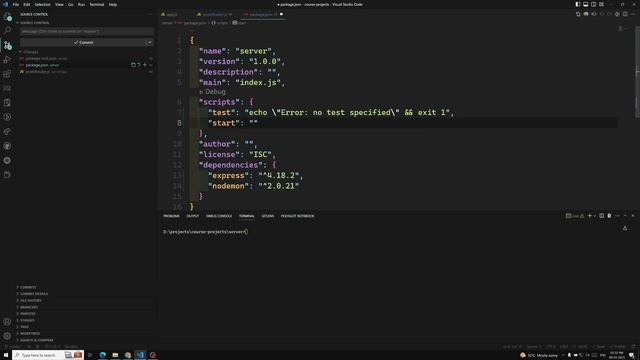Screen dimensions: 640x360
Task: Toggle the bottom panel visibility
Action: click(x=586, y=4)
